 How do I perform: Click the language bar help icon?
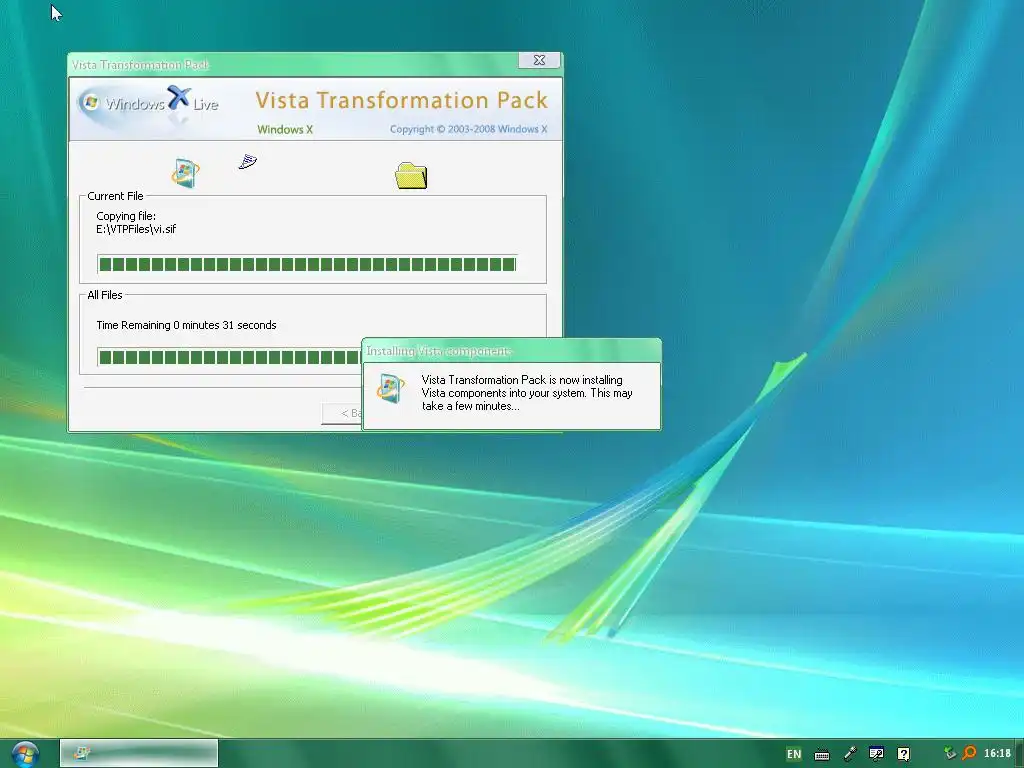904,754
